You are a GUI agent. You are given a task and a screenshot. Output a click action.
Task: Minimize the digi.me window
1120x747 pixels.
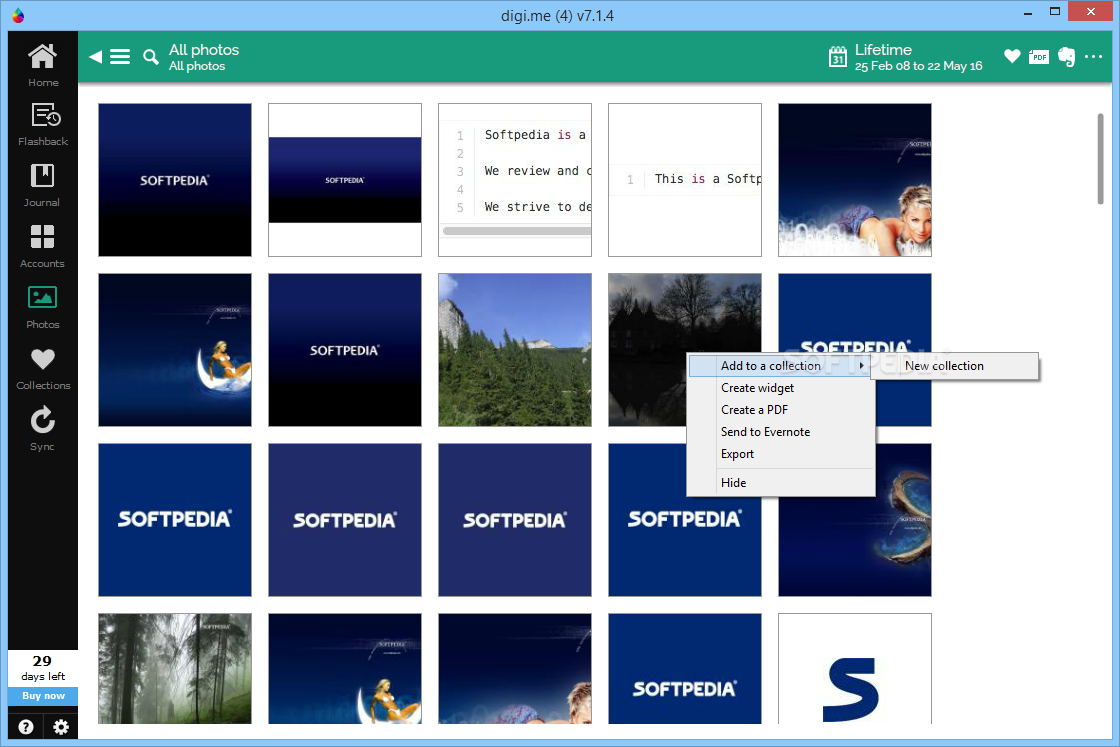(x=1028, y=13)
